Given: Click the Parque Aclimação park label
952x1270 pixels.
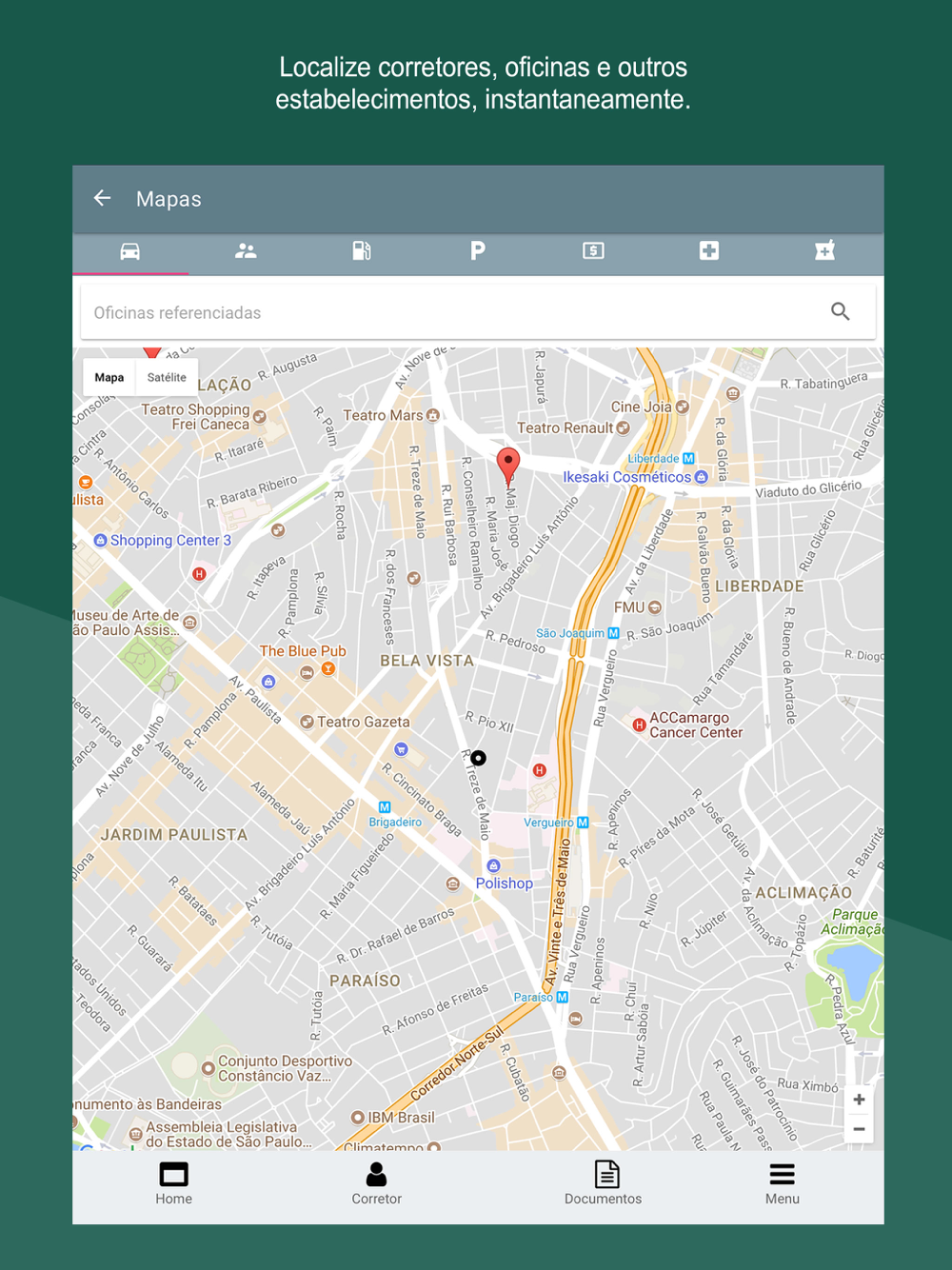Looking at the screenshot, I should click(x=851, y=922).
